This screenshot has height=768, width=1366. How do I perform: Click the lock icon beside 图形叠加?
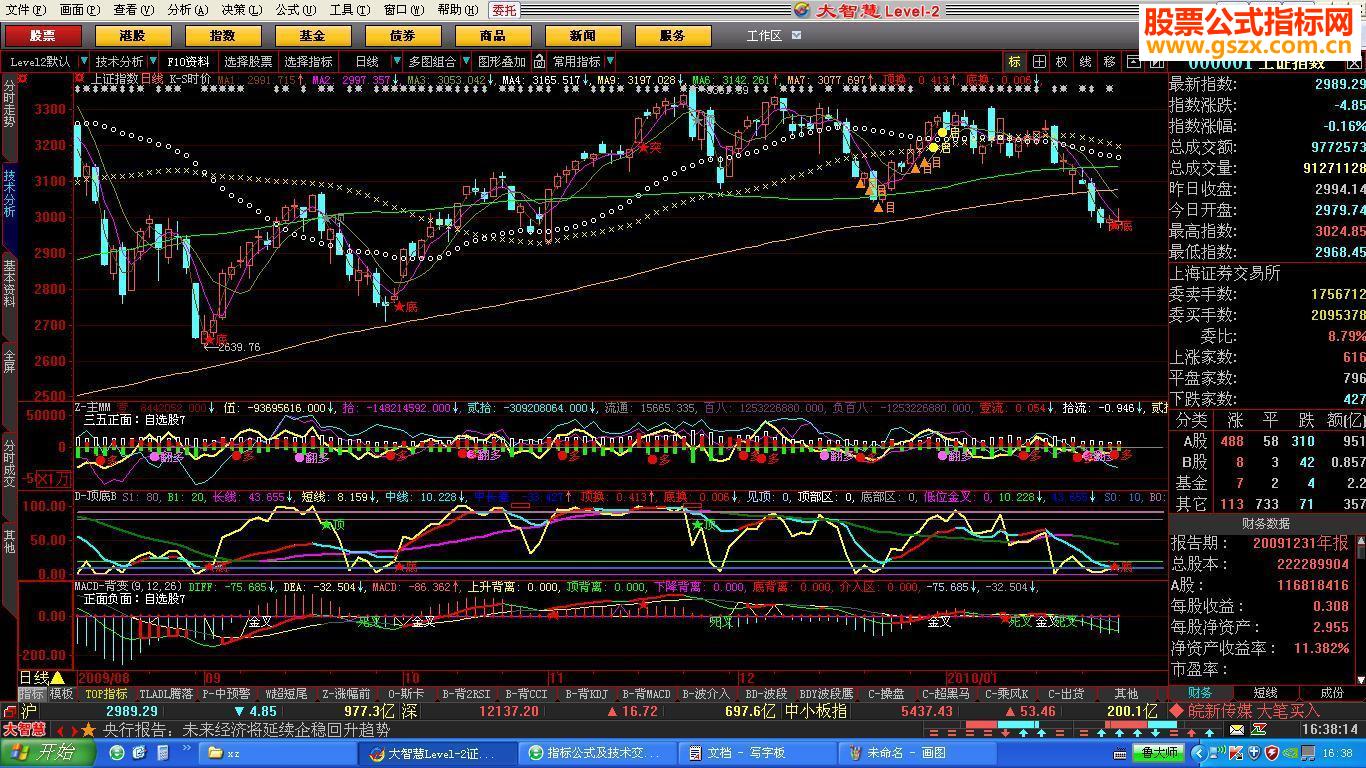(x=539, y=61)
